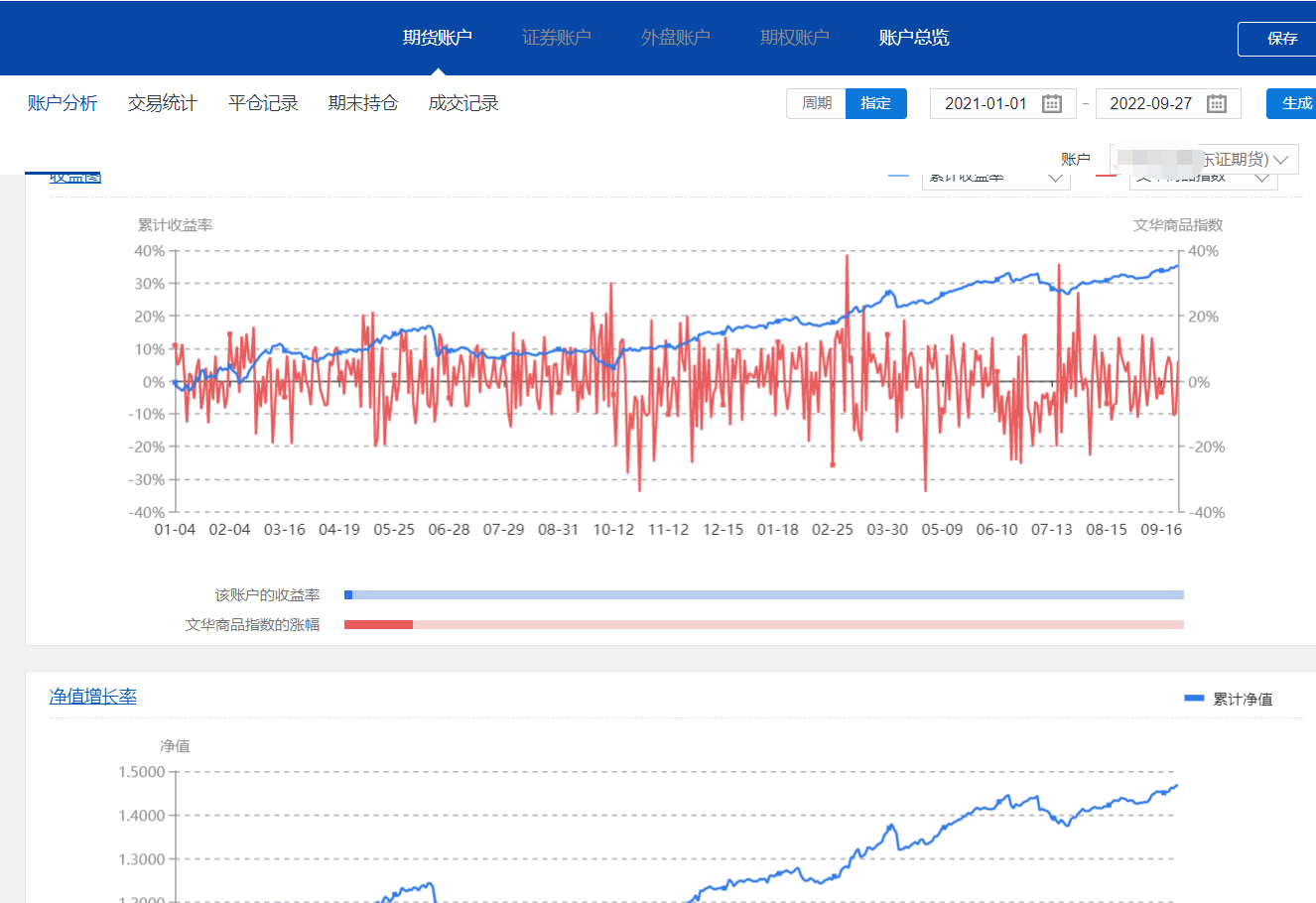Click the 保存 button
This screenshot has width=1316, height=903.
tap(1277, 39)
